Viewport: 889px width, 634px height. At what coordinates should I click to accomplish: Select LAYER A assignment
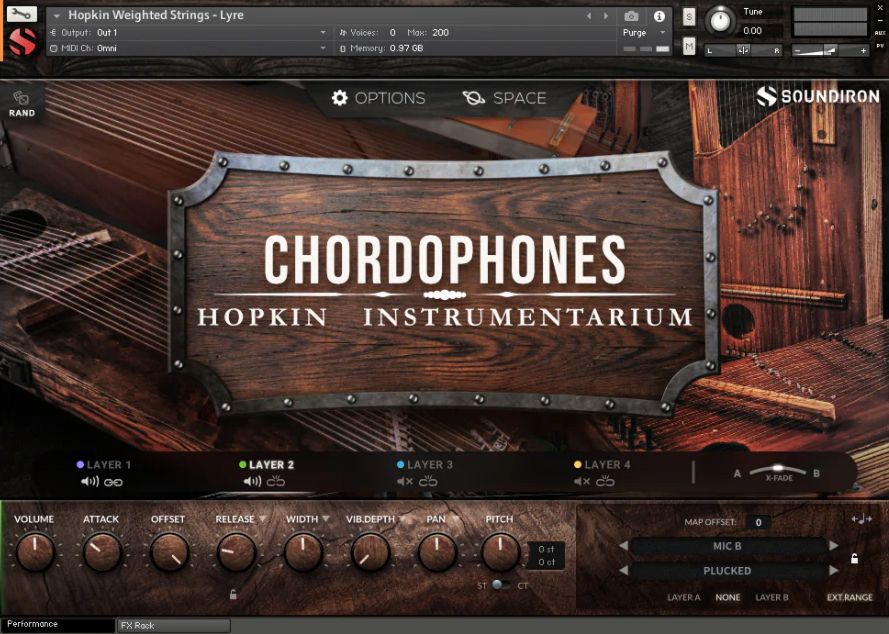[684, 597]
